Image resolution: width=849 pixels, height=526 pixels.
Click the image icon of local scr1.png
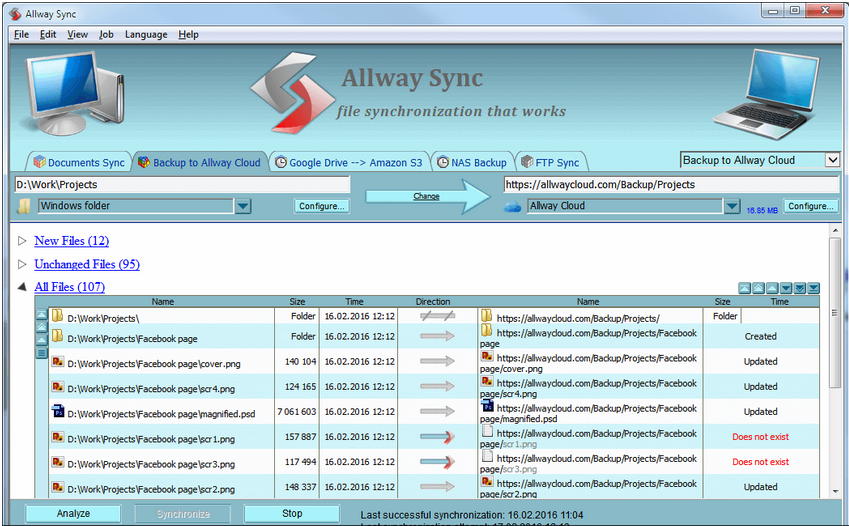(58, 437)
